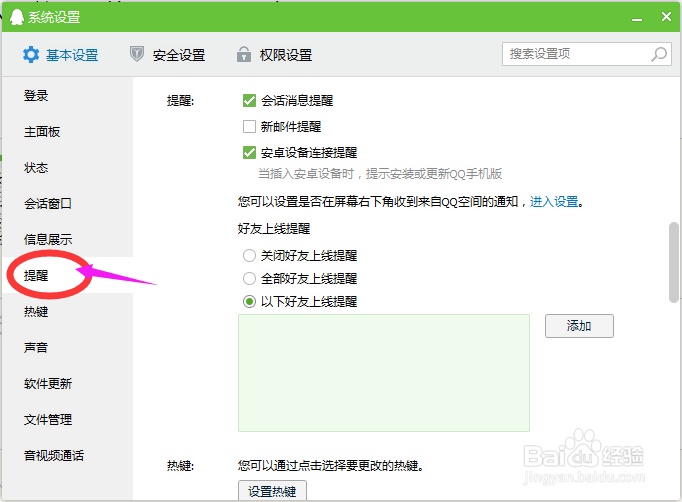Switch to the 权限设置 tab
The height and width of the screenshot is (502, 682).
coord(274,55)
